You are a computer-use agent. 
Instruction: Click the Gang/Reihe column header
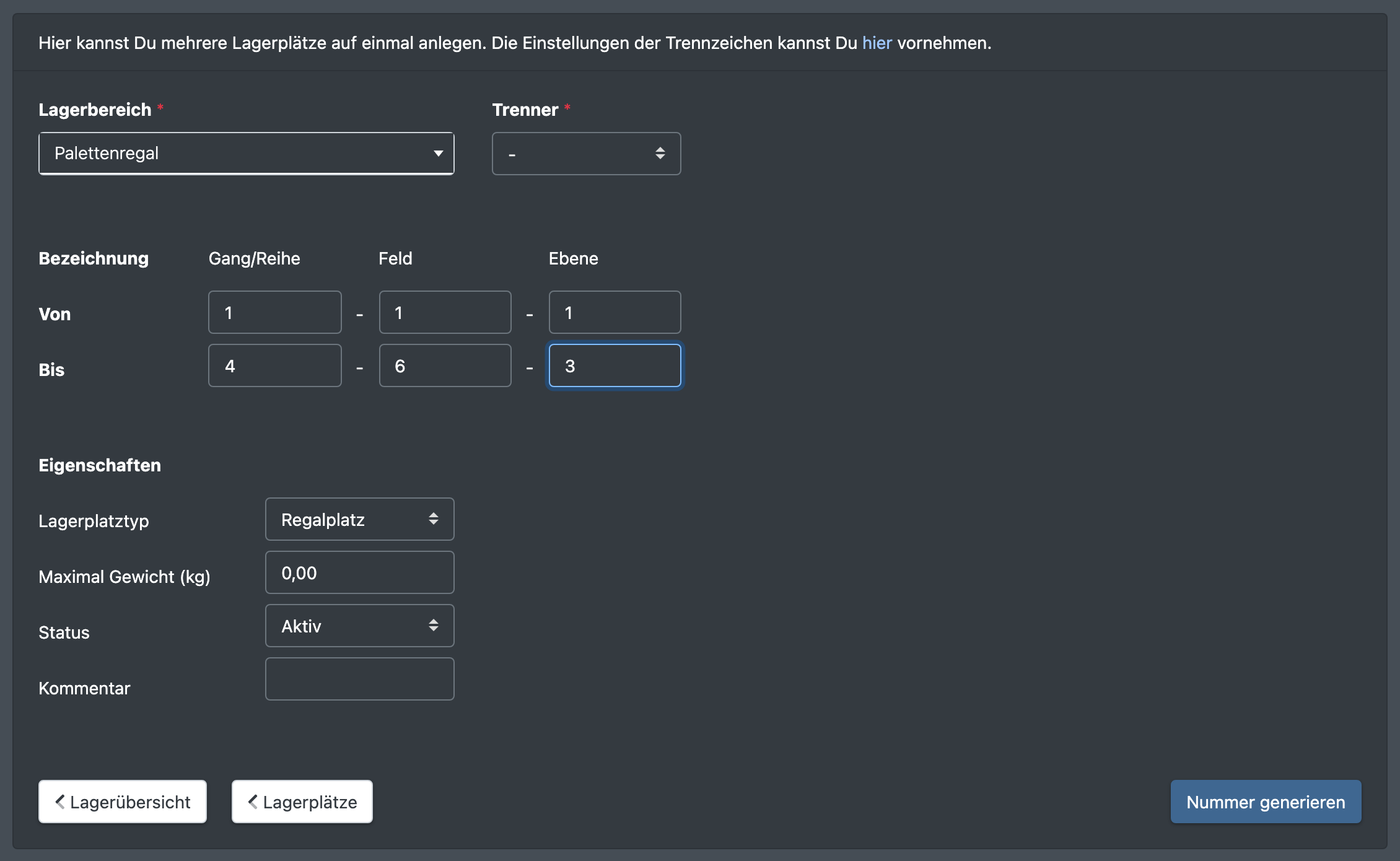[254, 258]
